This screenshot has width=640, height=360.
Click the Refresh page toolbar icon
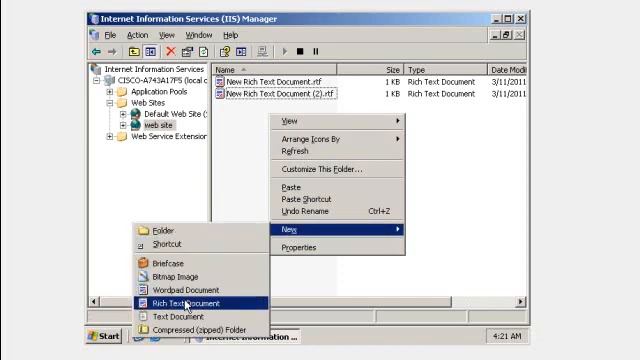tap(203, 52)
